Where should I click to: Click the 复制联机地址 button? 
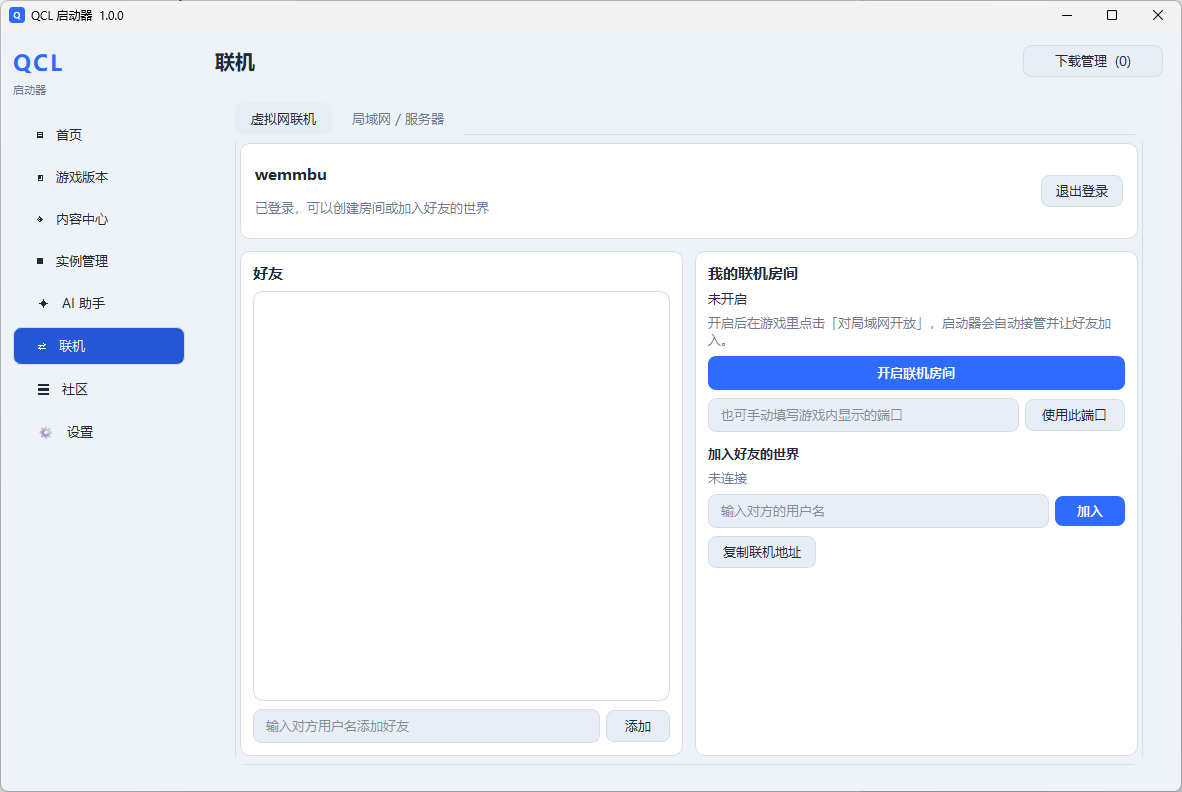[x=761, y=552]
